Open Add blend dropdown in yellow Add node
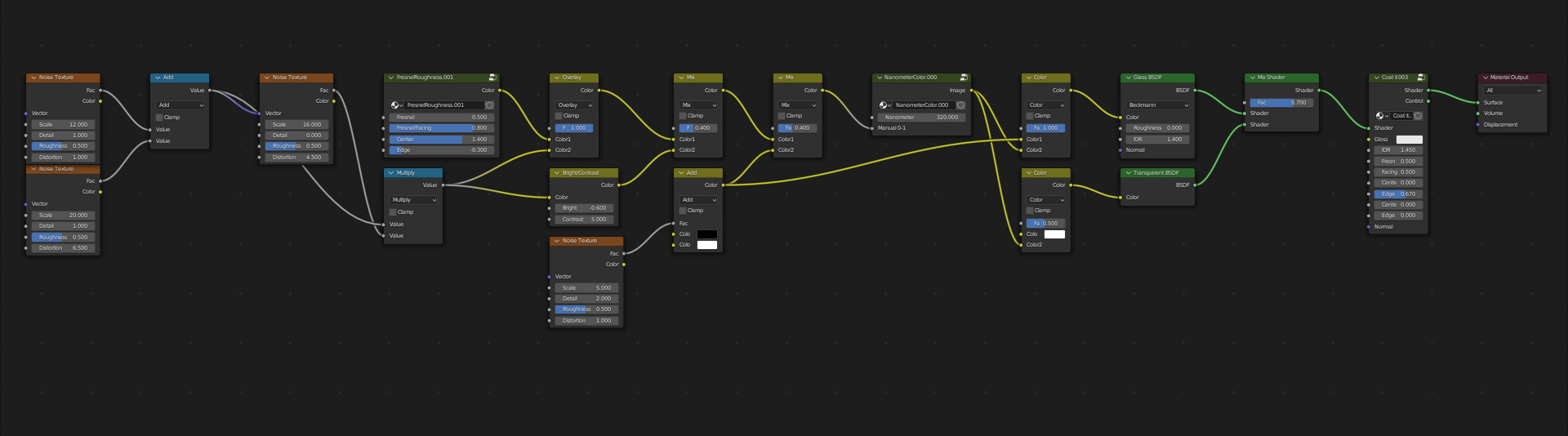 698,200
